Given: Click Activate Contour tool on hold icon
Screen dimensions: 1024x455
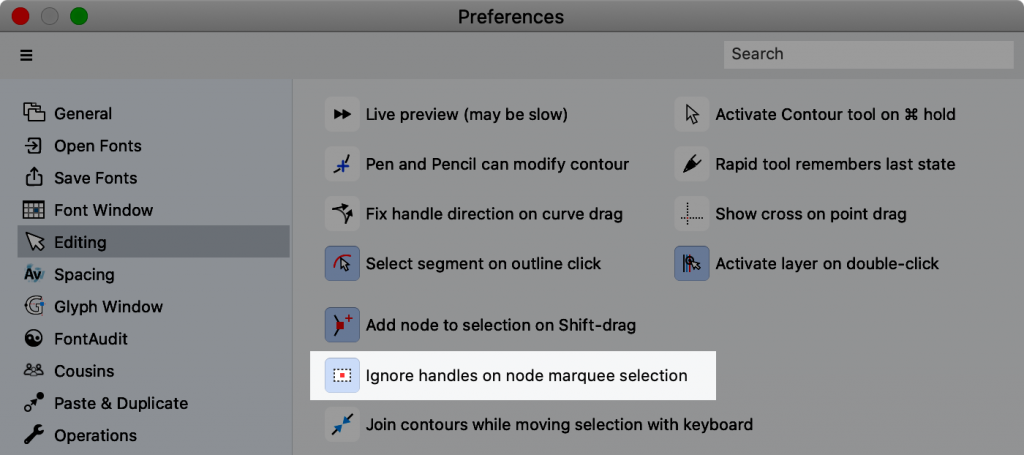Looking at the screenshot, I should pos(692,114).
